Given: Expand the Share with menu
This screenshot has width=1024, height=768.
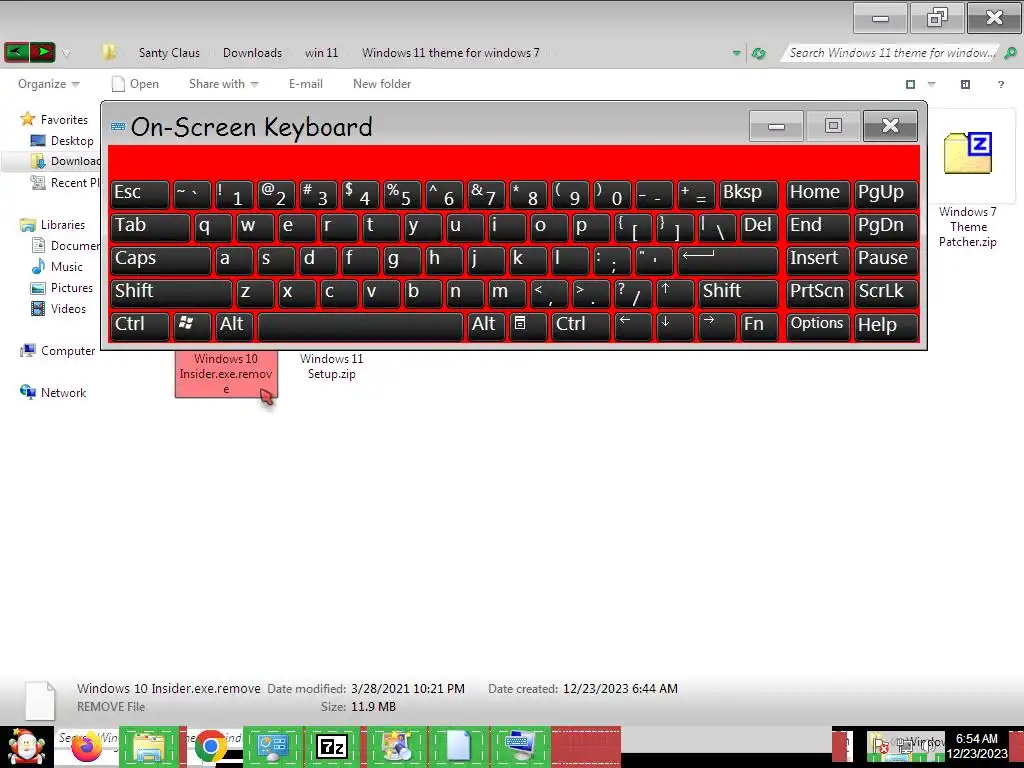Looking at the screenshot, I should coord(223,84).
